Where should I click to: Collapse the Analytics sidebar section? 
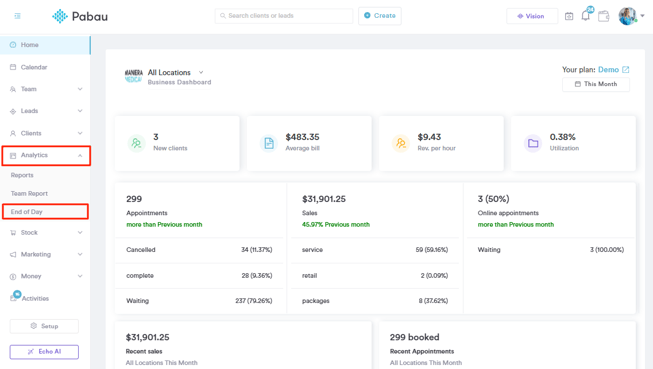[46, 155]
